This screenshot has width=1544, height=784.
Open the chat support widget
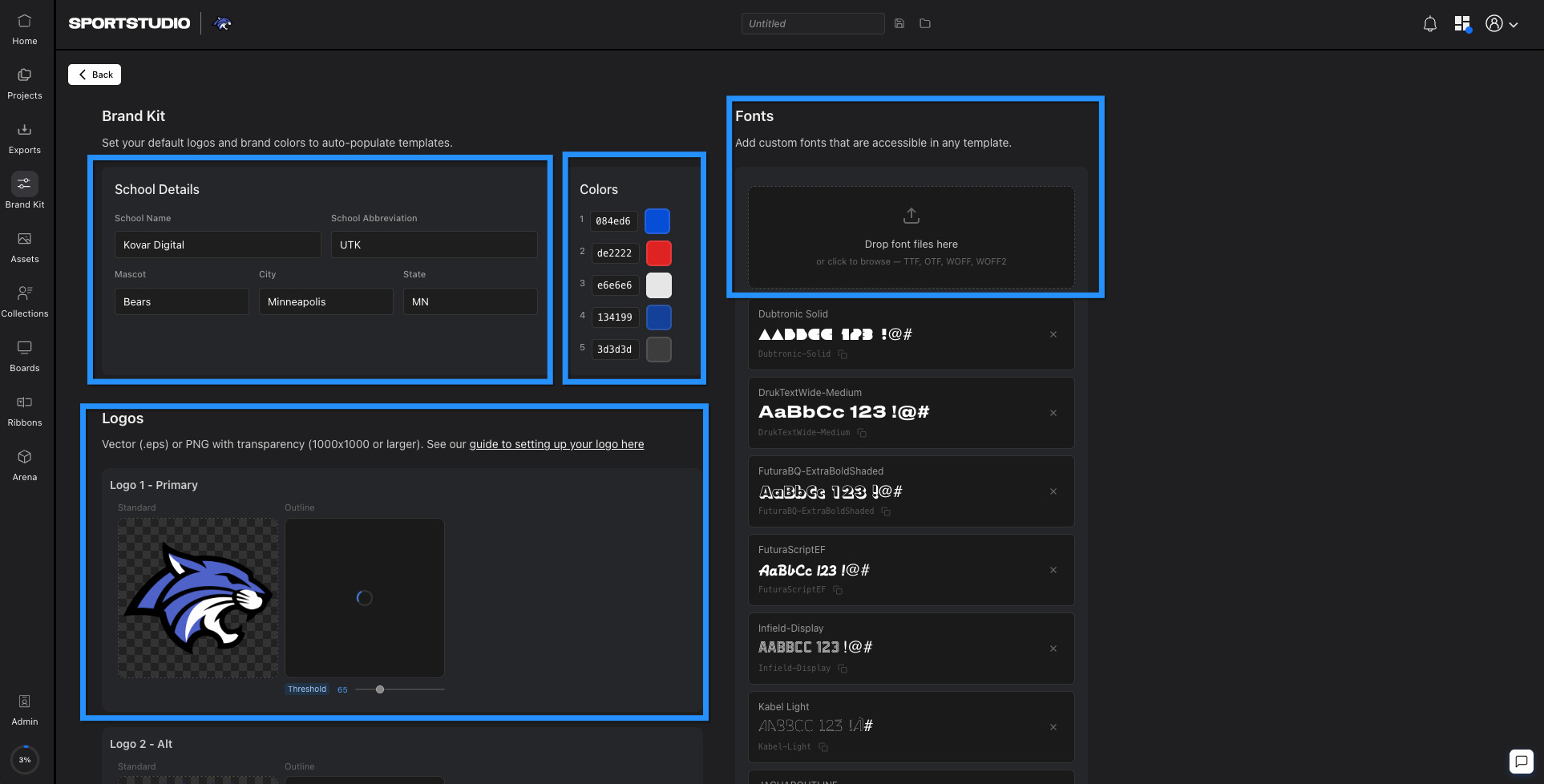click(1521, 761)
